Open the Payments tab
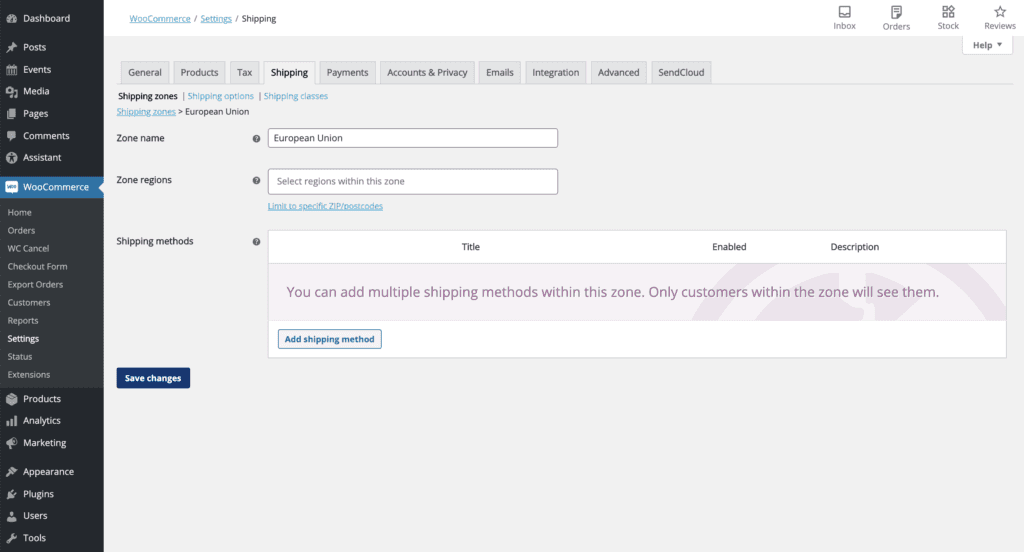 [347, 73]
